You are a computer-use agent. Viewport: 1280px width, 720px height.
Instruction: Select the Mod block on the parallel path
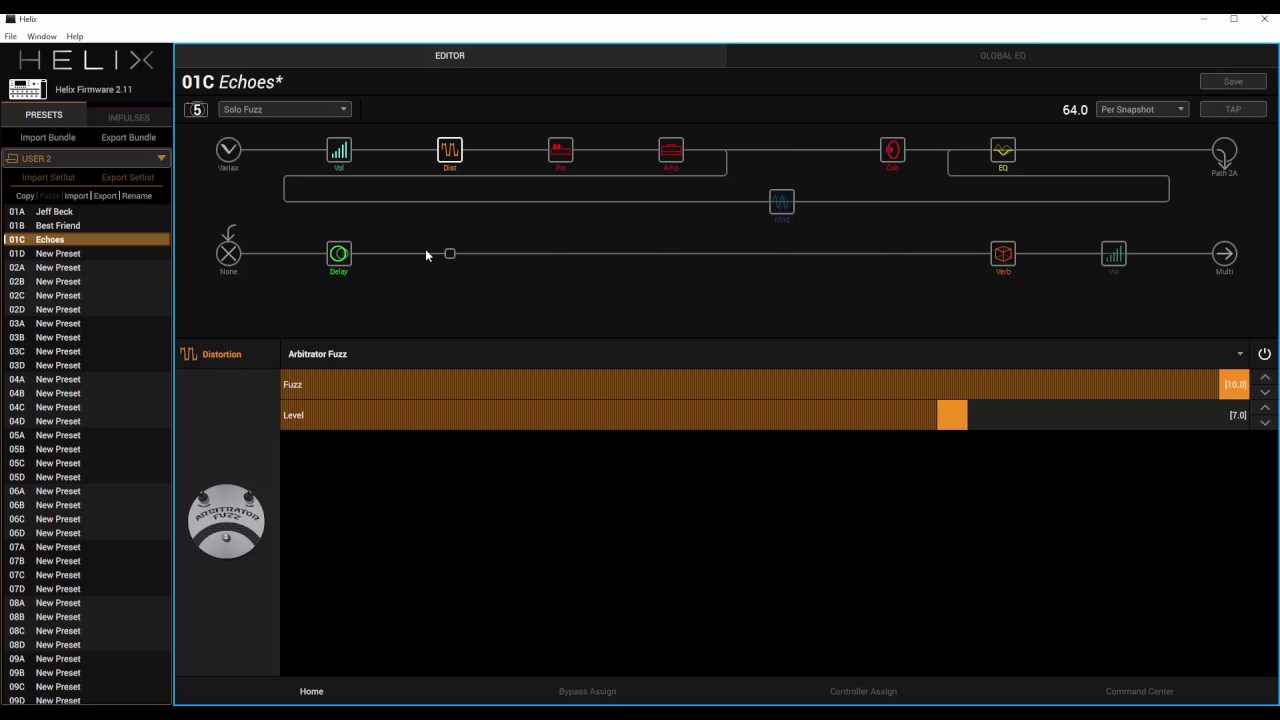[782, 202]
